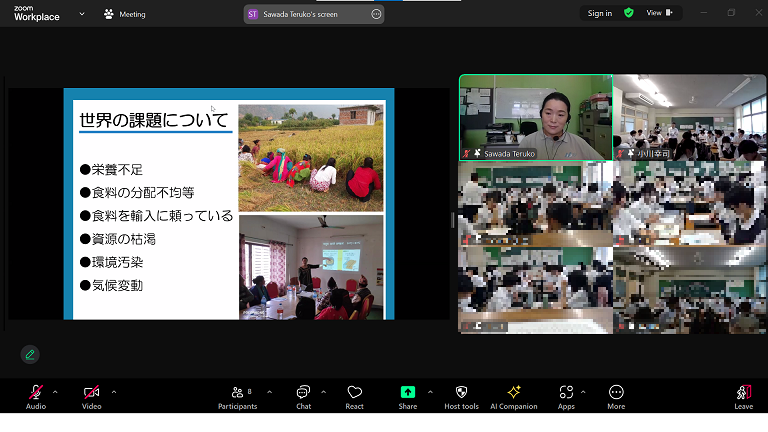The image size is (768, 432).
Task: Click the rice field harvest photo
Action: (x=311, y=158)
